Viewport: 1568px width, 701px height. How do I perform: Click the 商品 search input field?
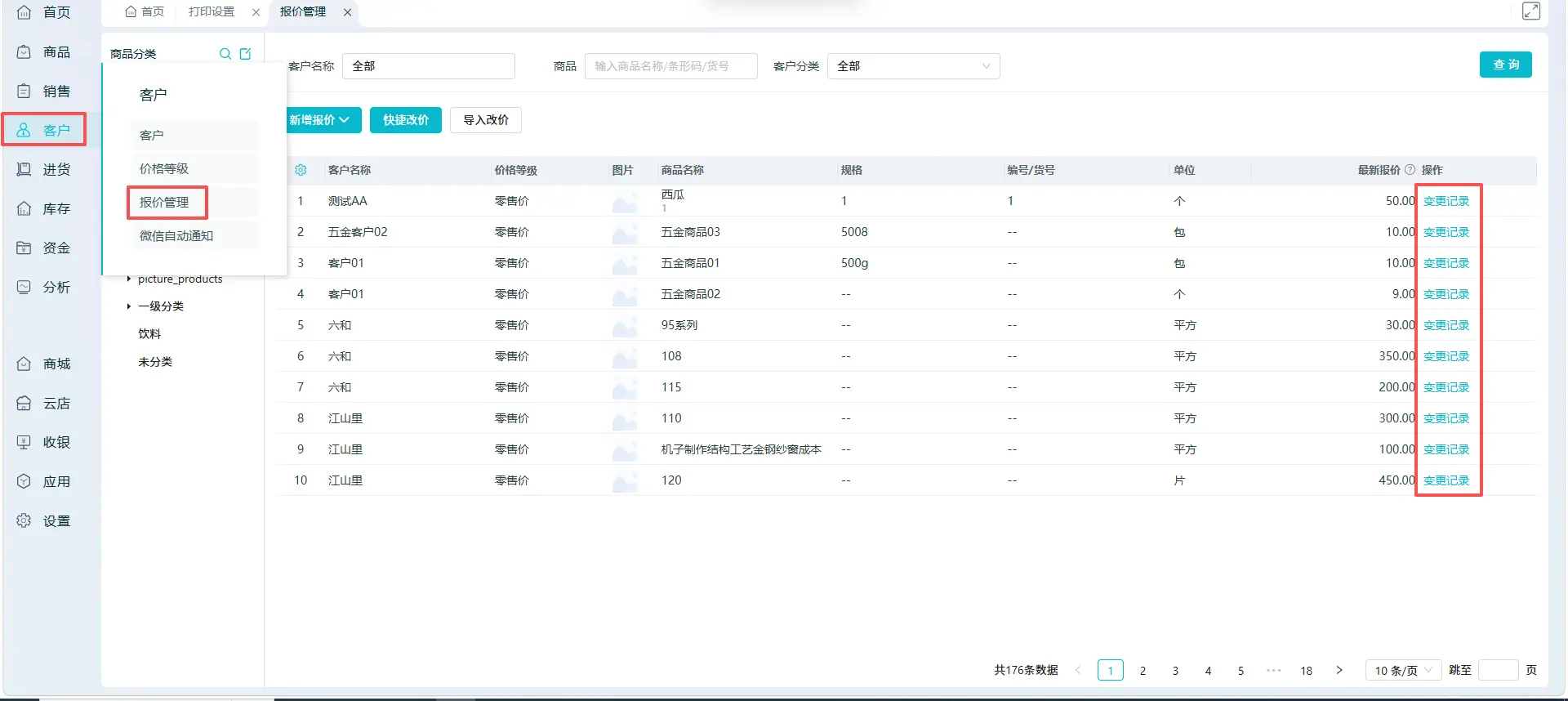(671, 66)
